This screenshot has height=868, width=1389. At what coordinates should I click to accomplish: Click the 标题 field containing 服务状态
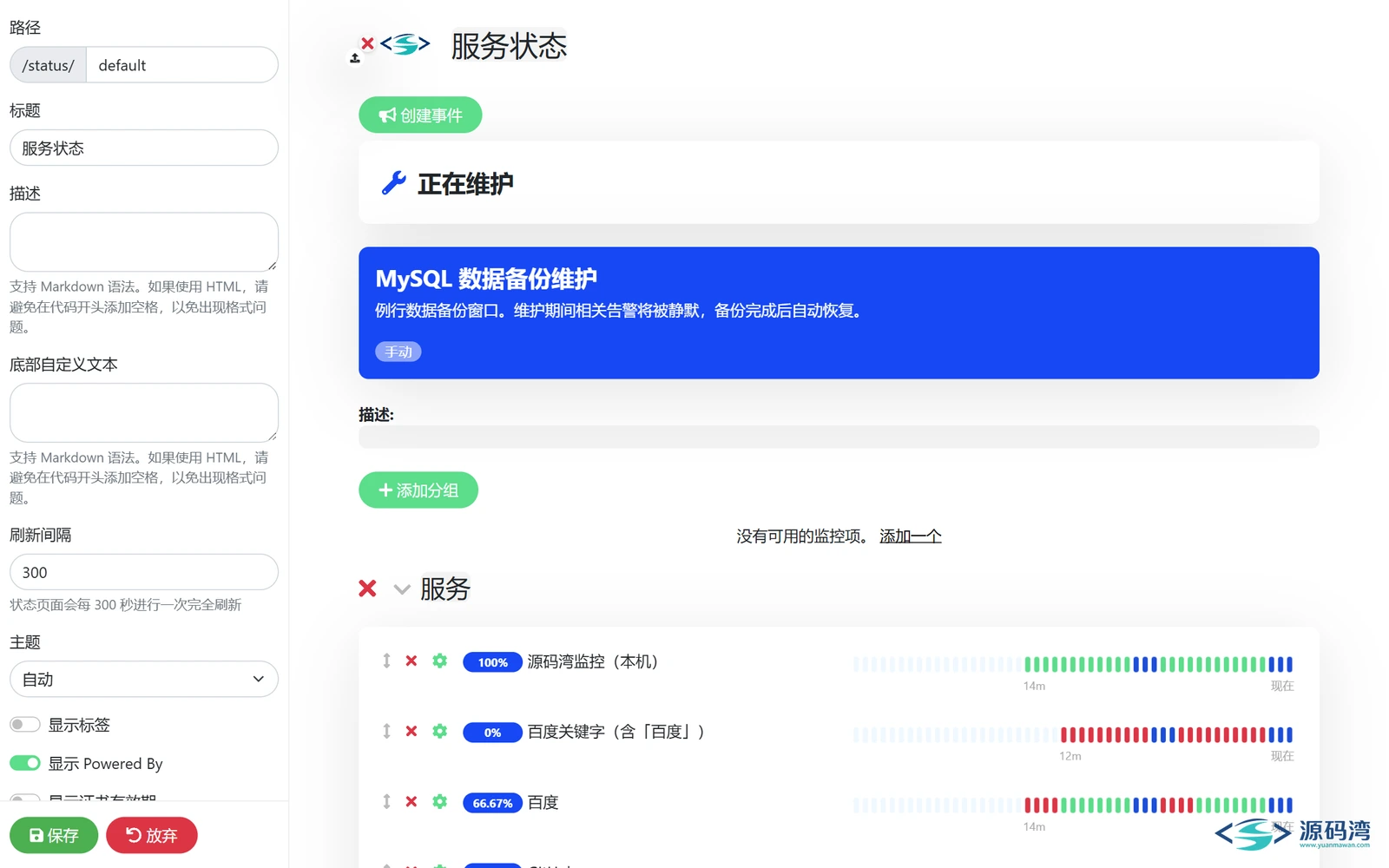click(x=144, y=148)
